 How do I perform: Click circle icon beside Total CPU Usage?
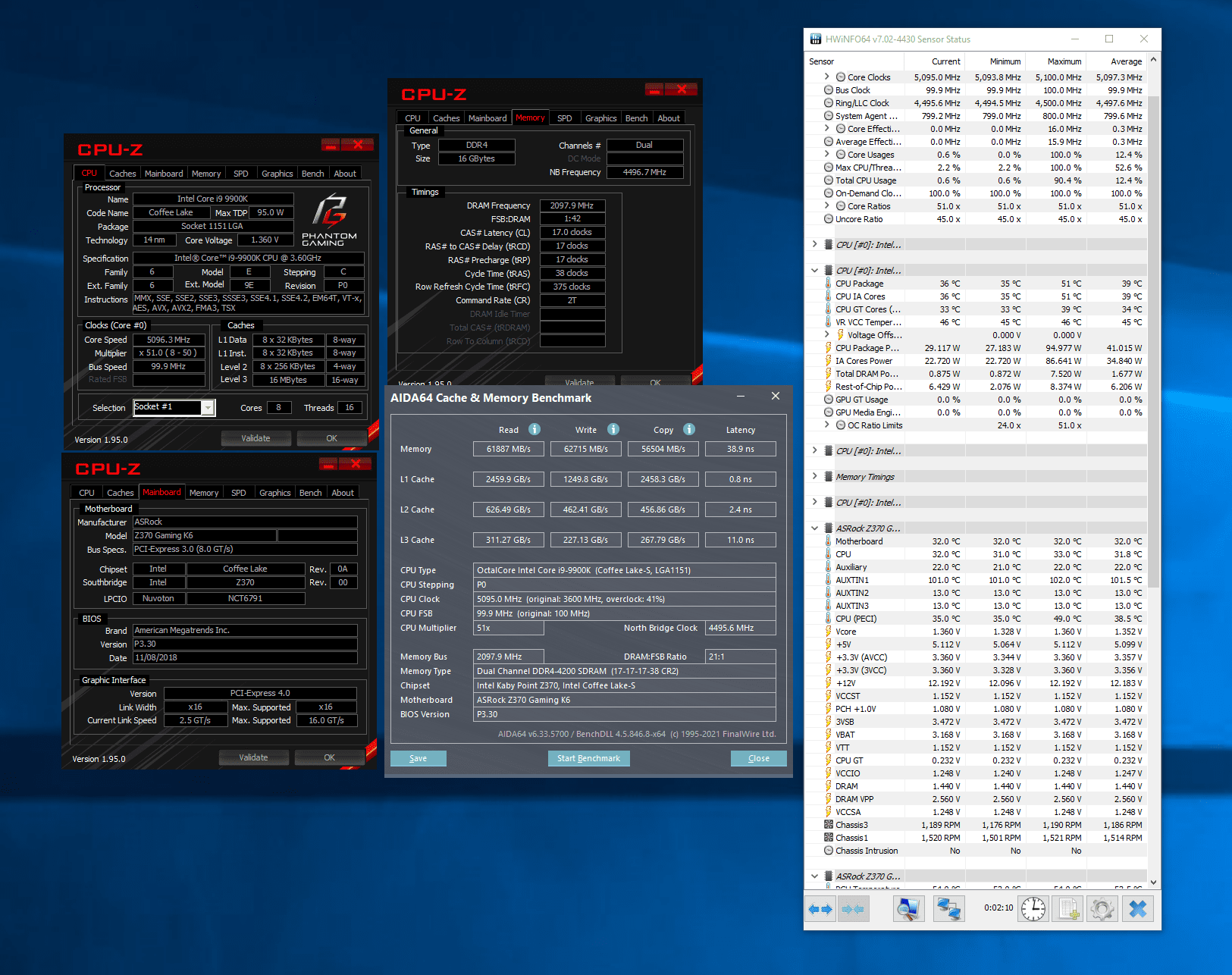(829, 180)
